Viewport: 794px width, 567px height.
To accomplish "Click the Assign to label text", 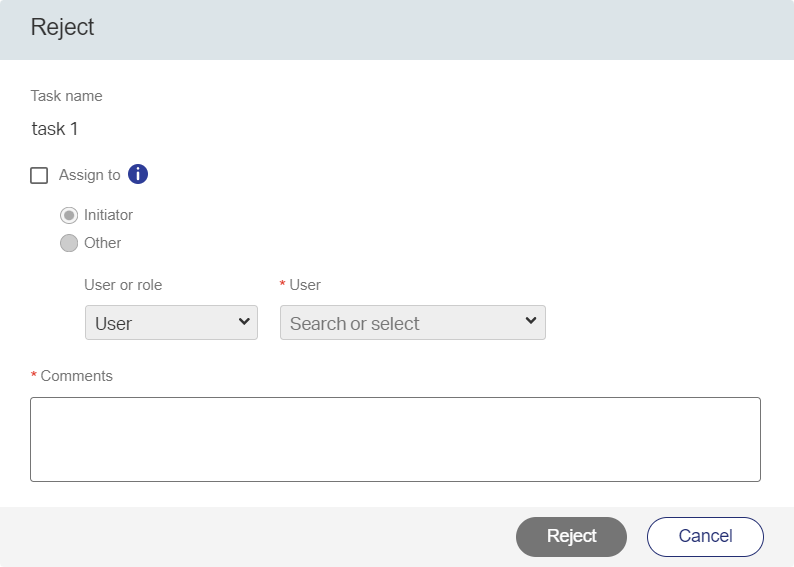I will click(x=89, y=175).
